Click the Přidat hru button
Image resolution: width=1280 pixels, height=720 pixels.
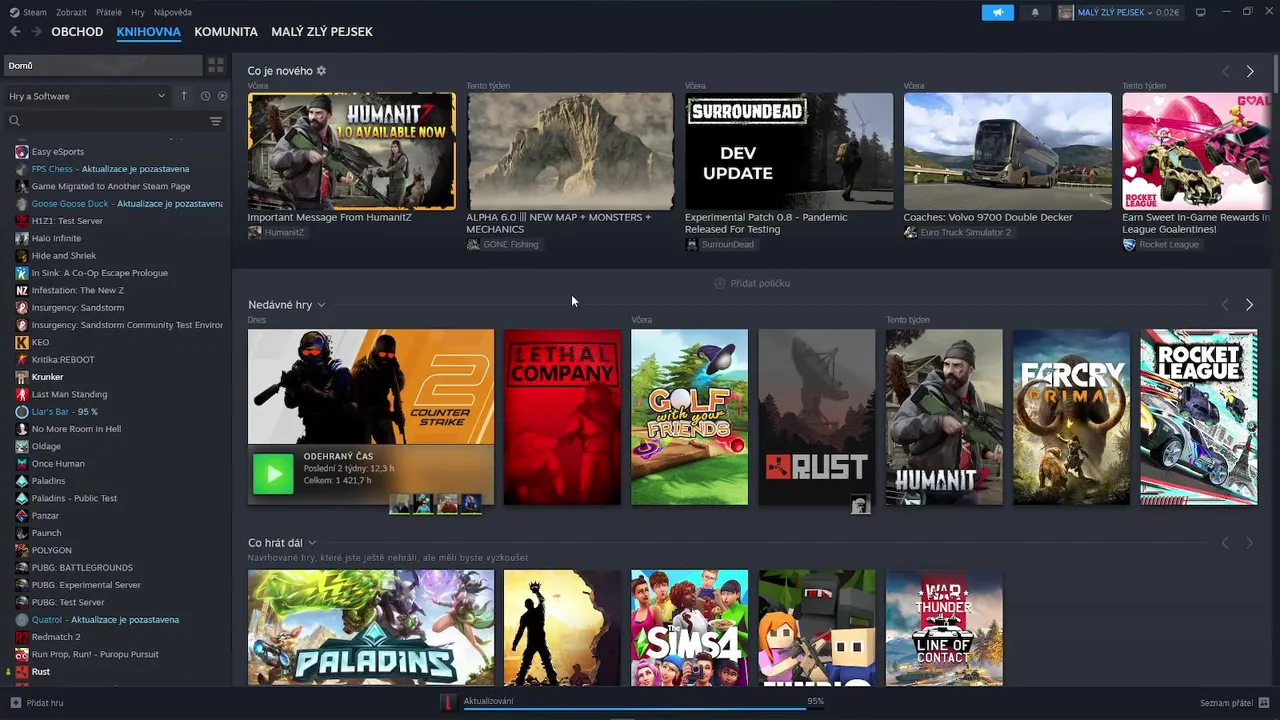(x=37, y=703)
